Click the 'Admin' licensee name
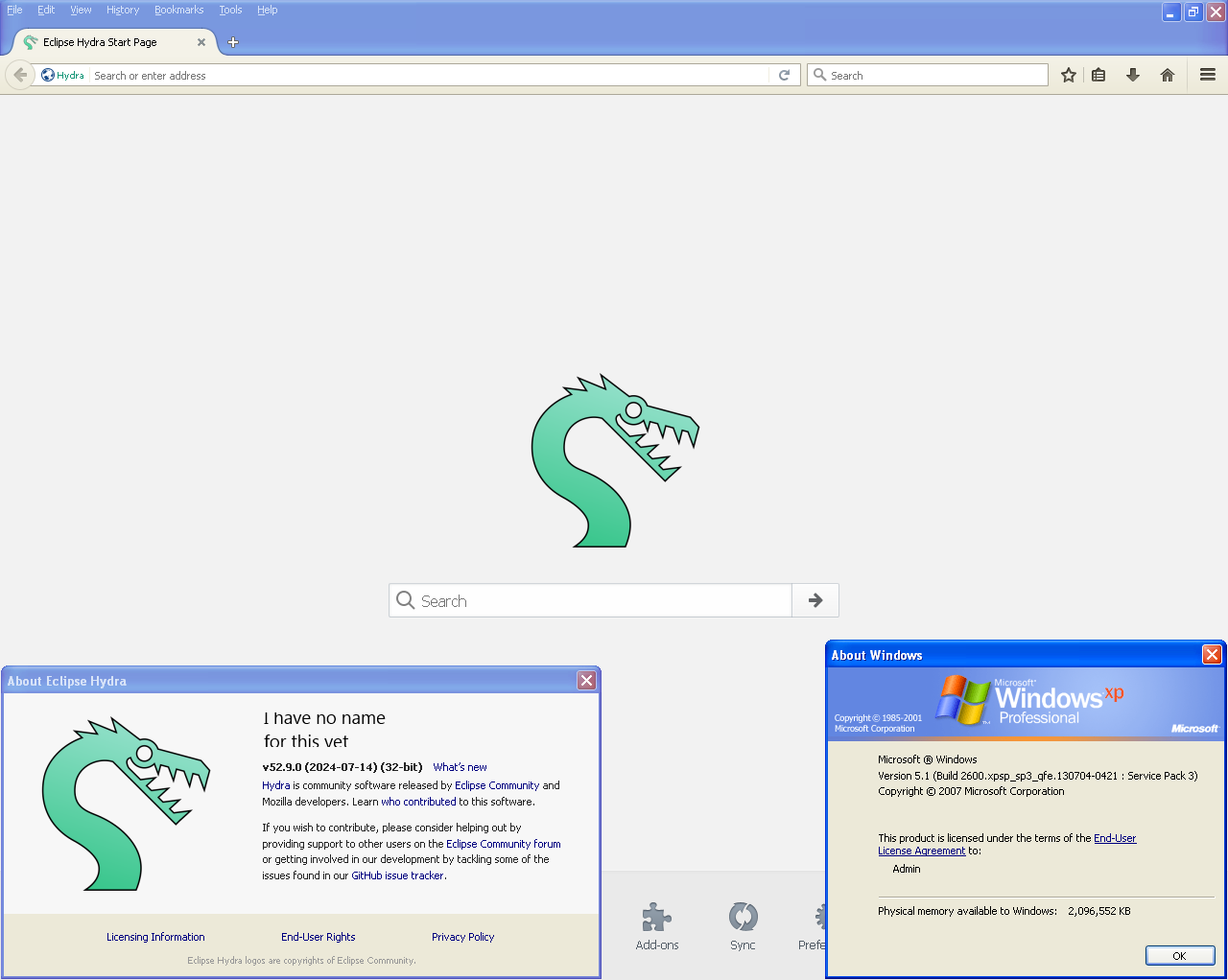1228x980 pixels. [x=907, y=869]
